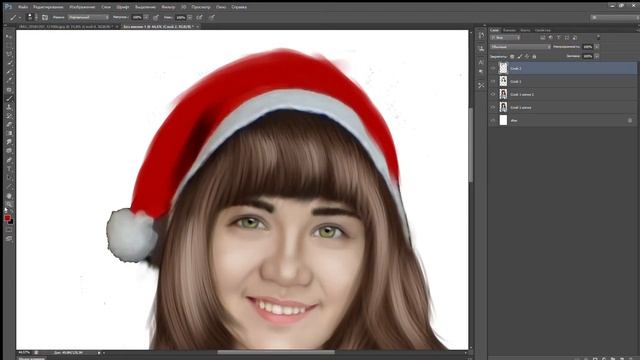Select the History Brush tool
Viewport: 640px width, 360px height.
coord(9,116)
